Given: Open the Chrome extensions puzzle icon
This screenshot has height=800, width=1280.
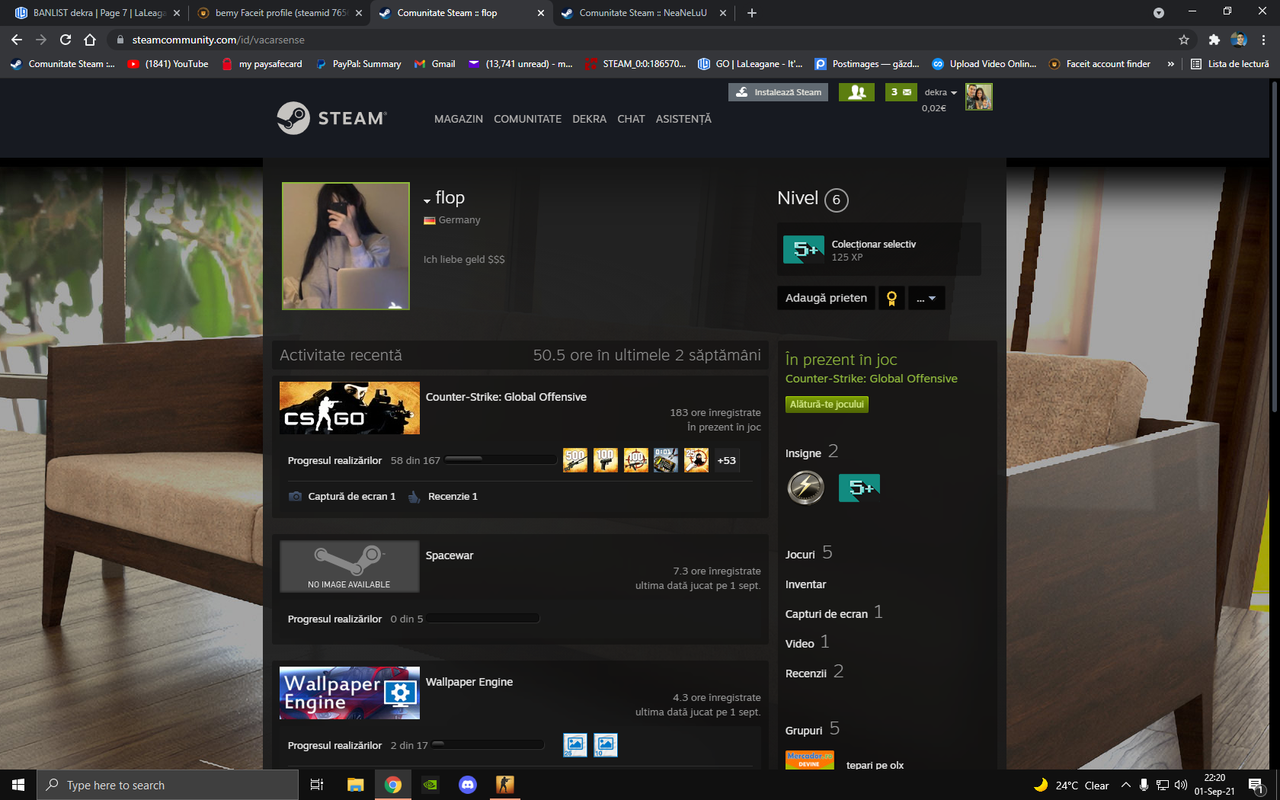Looking at the screenshot, I should [x=1214, y=40].
